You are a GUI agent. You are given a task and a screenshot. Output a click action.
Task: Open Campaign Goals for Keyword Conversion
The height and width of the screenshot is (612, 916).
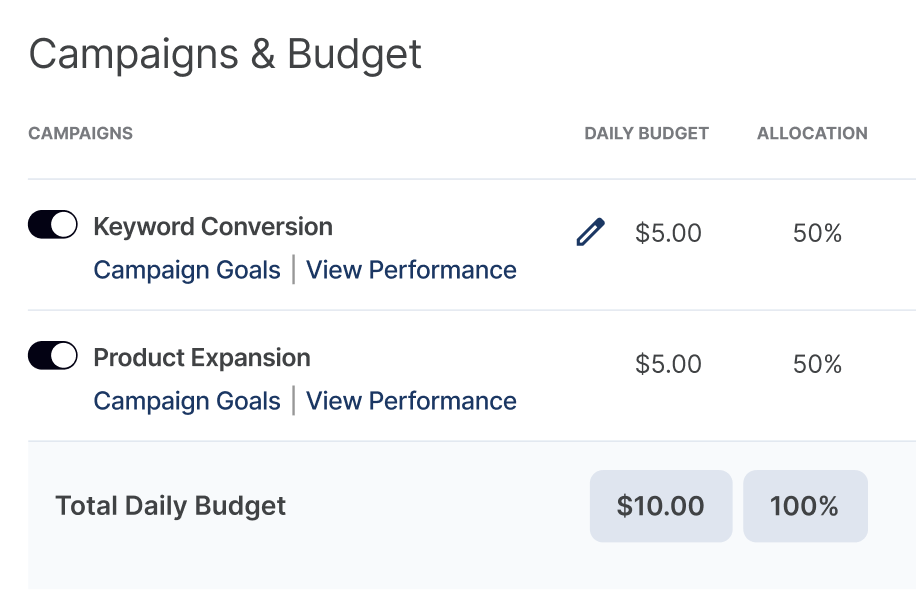click(x=186, y=270)
